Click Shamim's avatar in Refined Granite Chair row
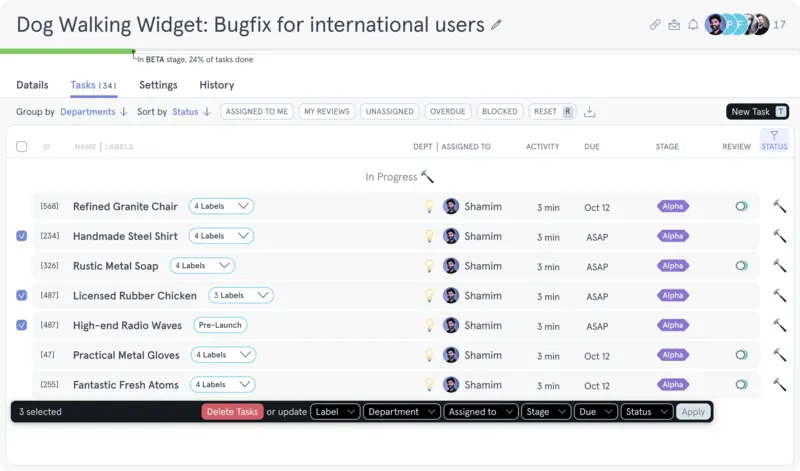 click(451, 206)
